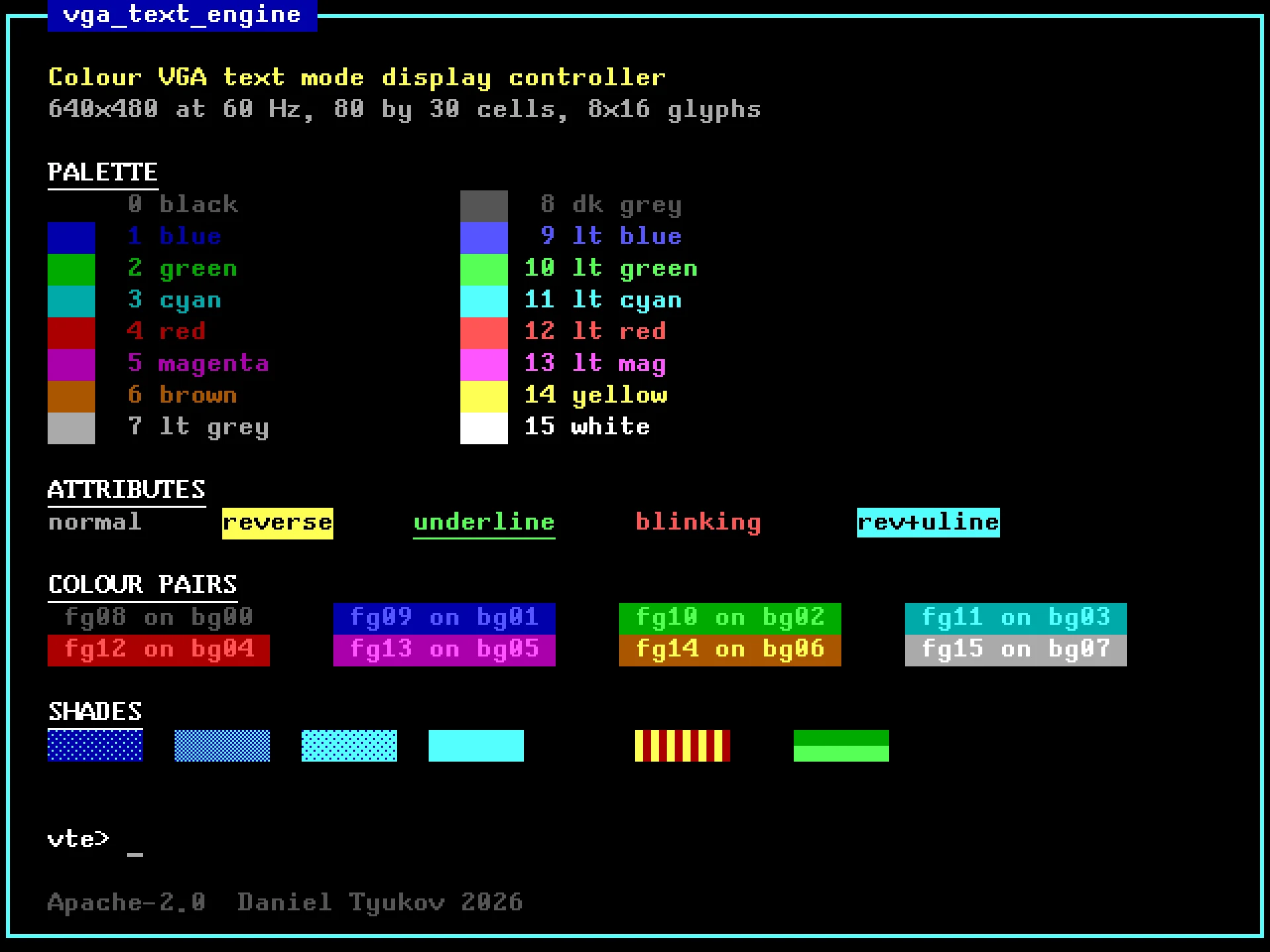Click the 'fg09 on bg01' colour pair
This screenshot has width=1270, height=952.
click(x=444, y=619)
